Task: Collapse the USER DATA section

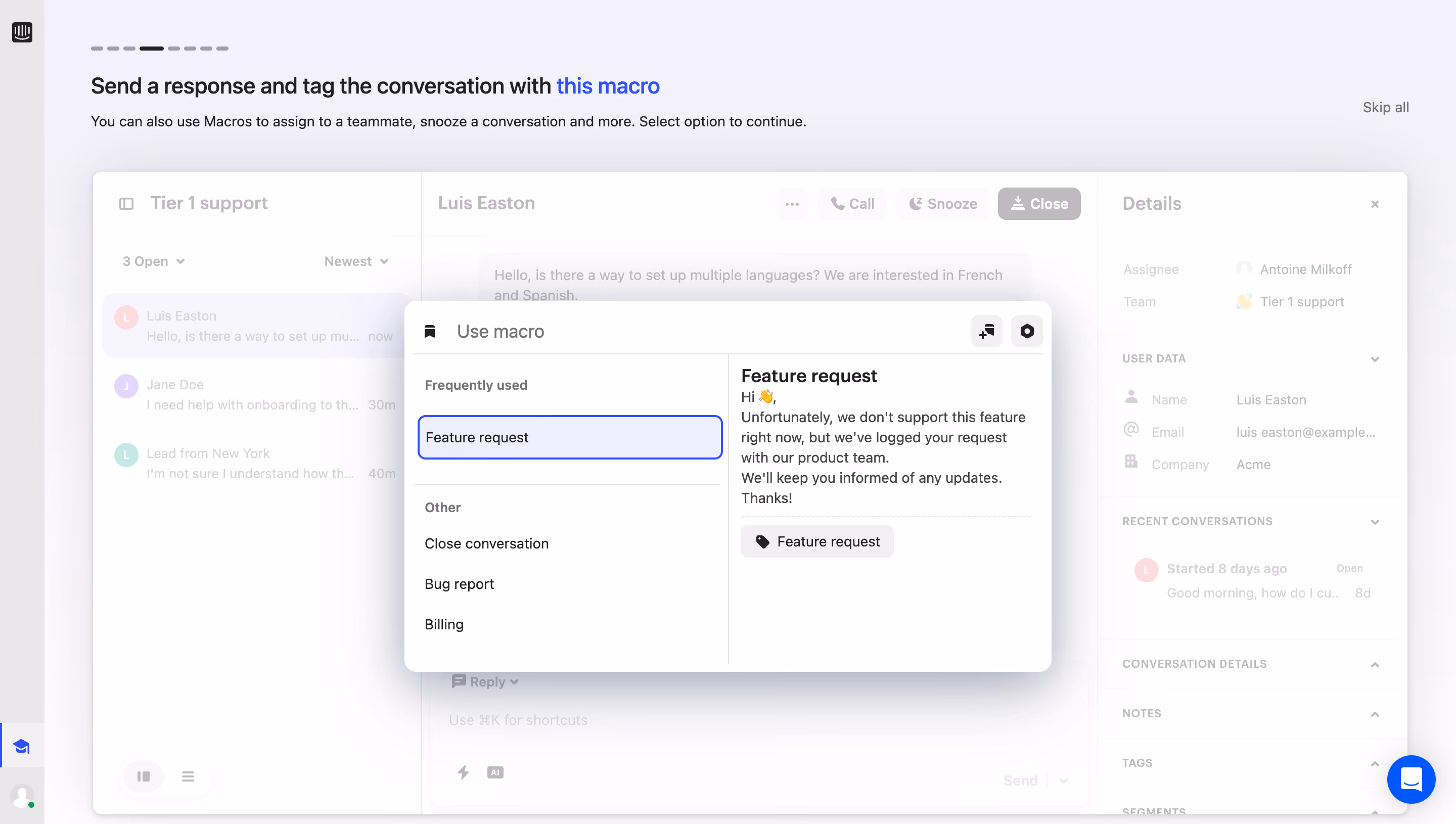Action: tap(1375, 359)
